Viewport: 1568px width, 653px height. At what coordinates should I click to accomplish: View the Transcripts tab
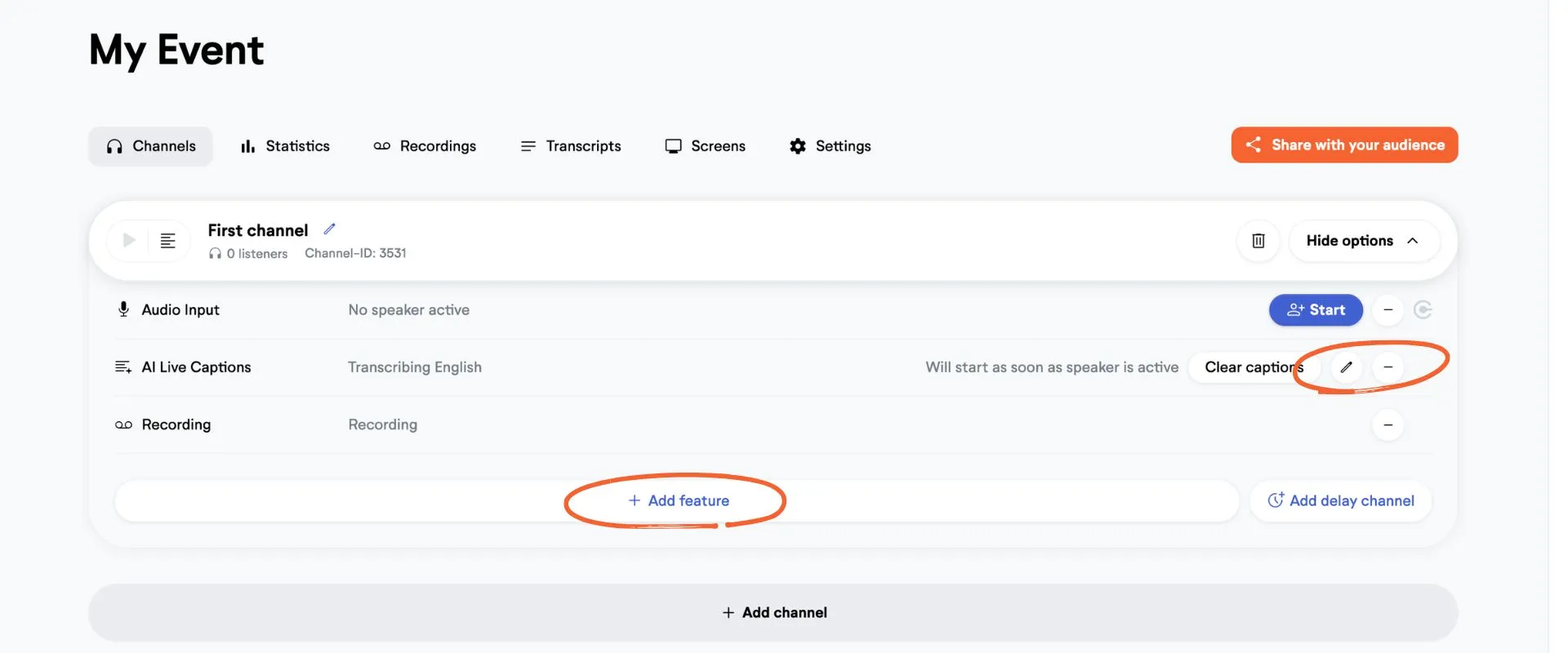click(x=571, y=146)
